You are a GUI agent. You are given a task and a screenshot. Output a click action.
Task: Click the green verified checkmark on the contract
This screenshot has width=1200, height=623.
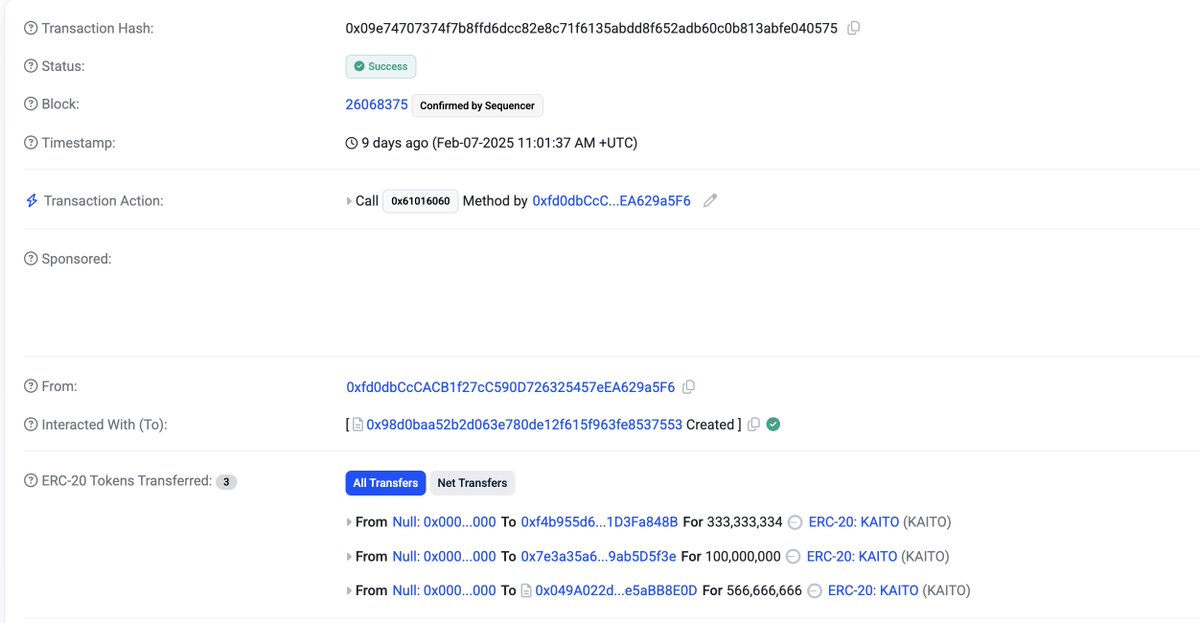pyautogui.click(x=772, y=423)
